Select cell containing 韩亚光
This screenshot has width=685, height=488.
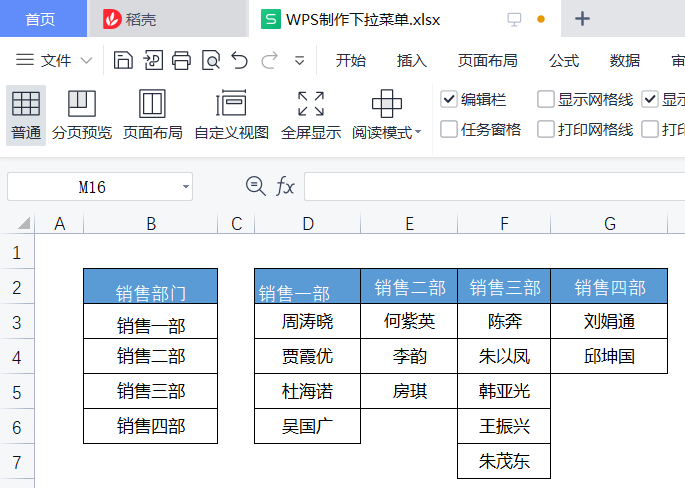(504, 391)
